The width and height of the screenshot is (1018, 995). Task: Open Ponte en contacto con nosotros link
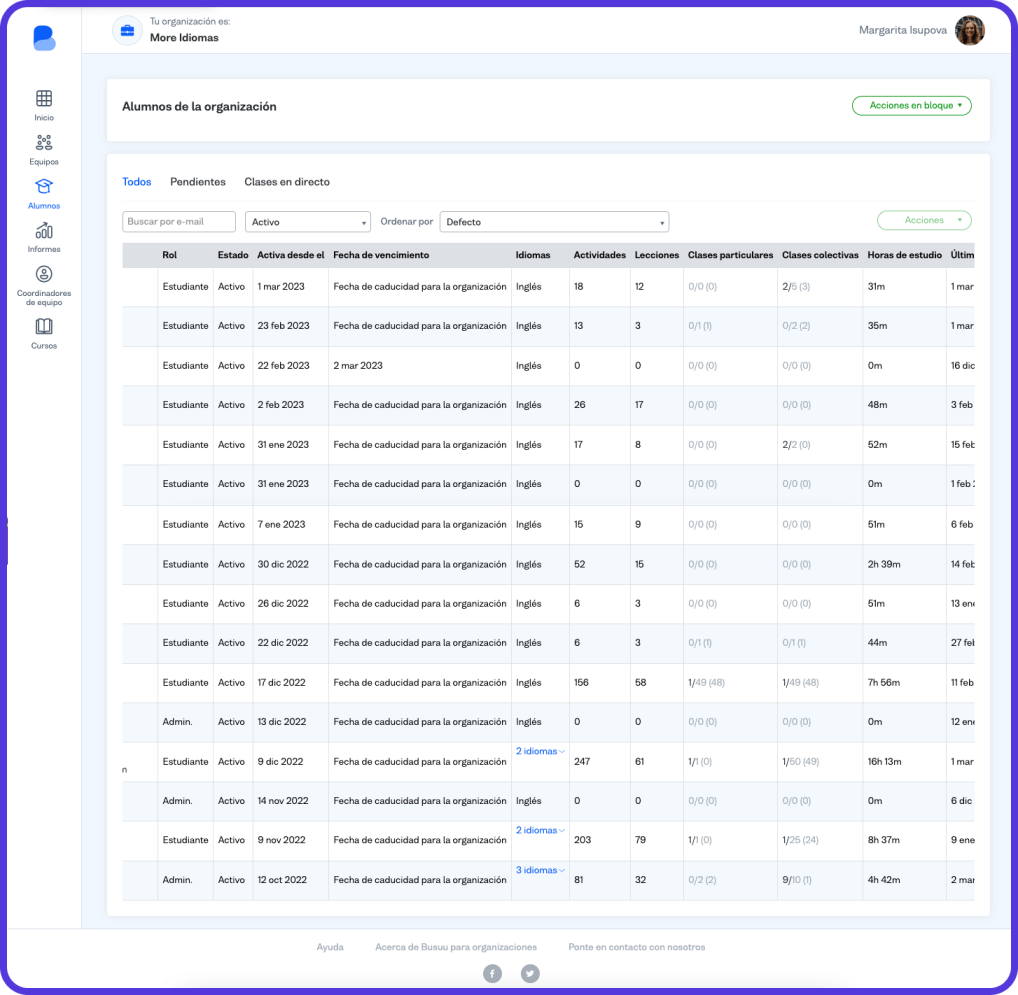pos(637,947)
